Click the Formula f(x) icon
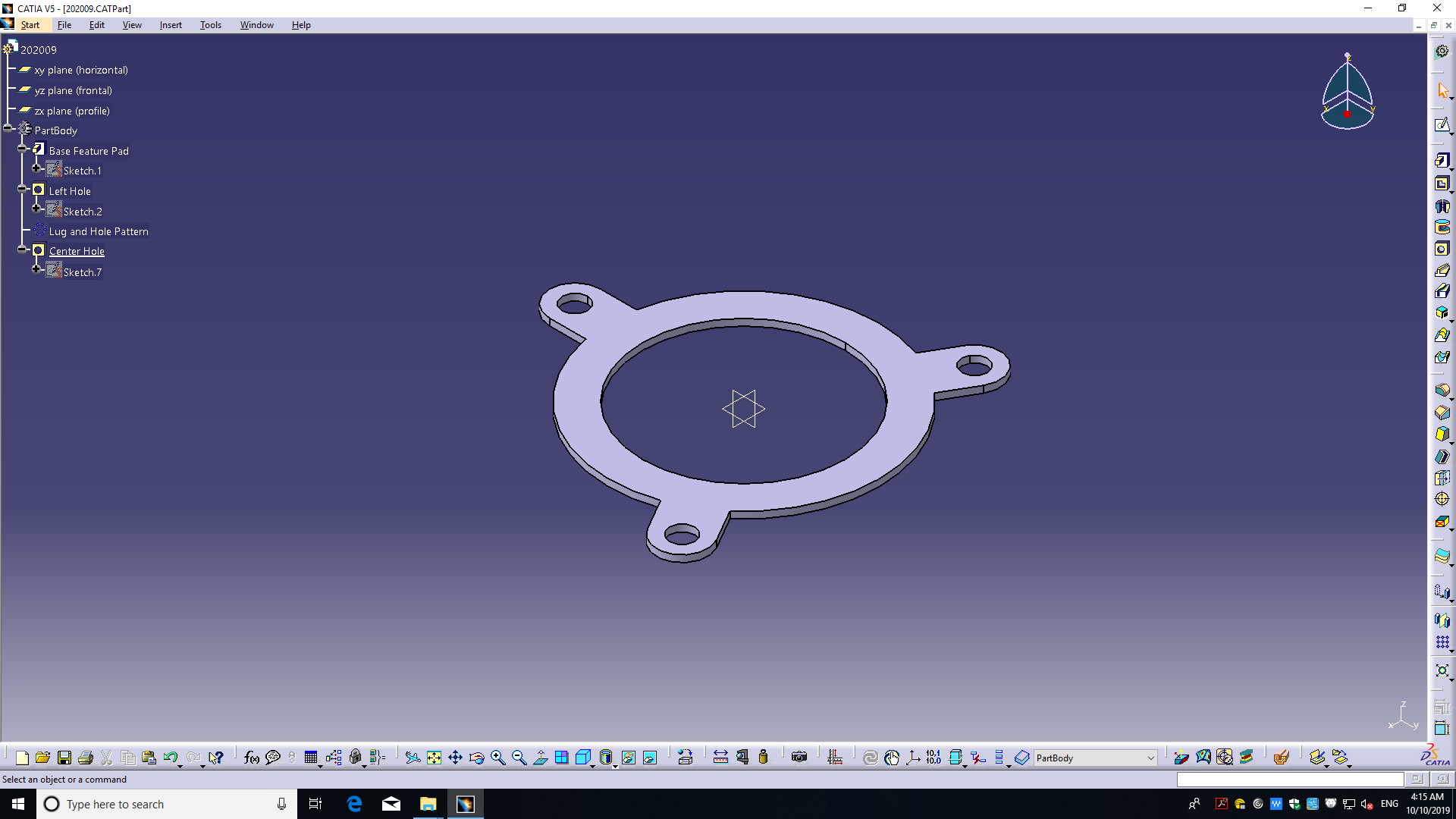This screenshot has width=1456, height=819. click(251, 758)
